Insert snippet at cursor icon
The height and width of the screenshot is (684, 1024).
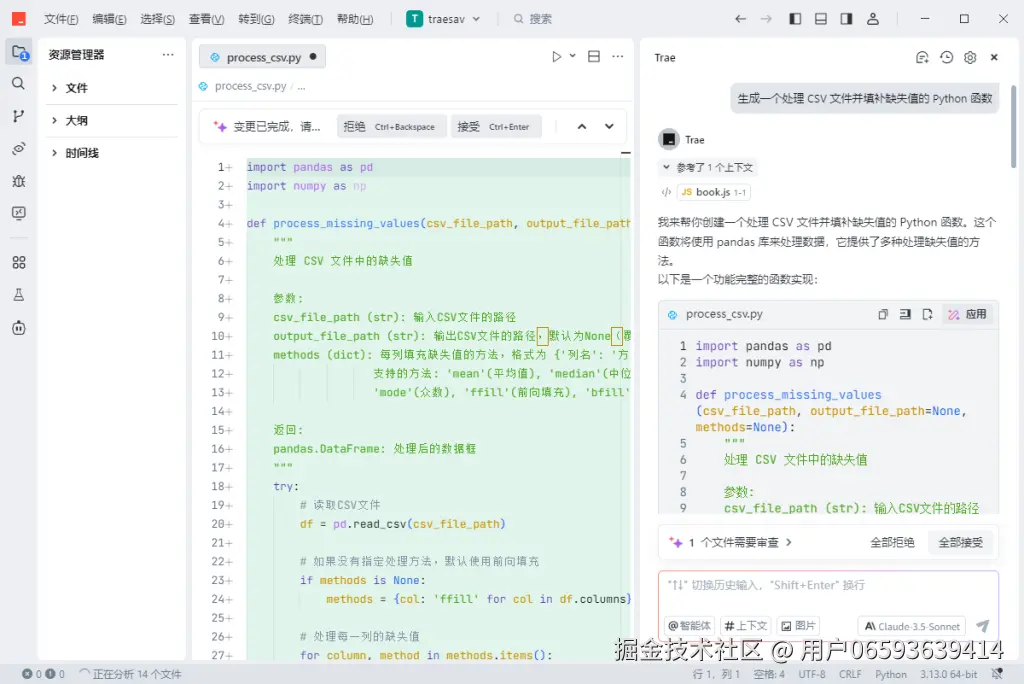pyautogui.click(x=905, y=314)
